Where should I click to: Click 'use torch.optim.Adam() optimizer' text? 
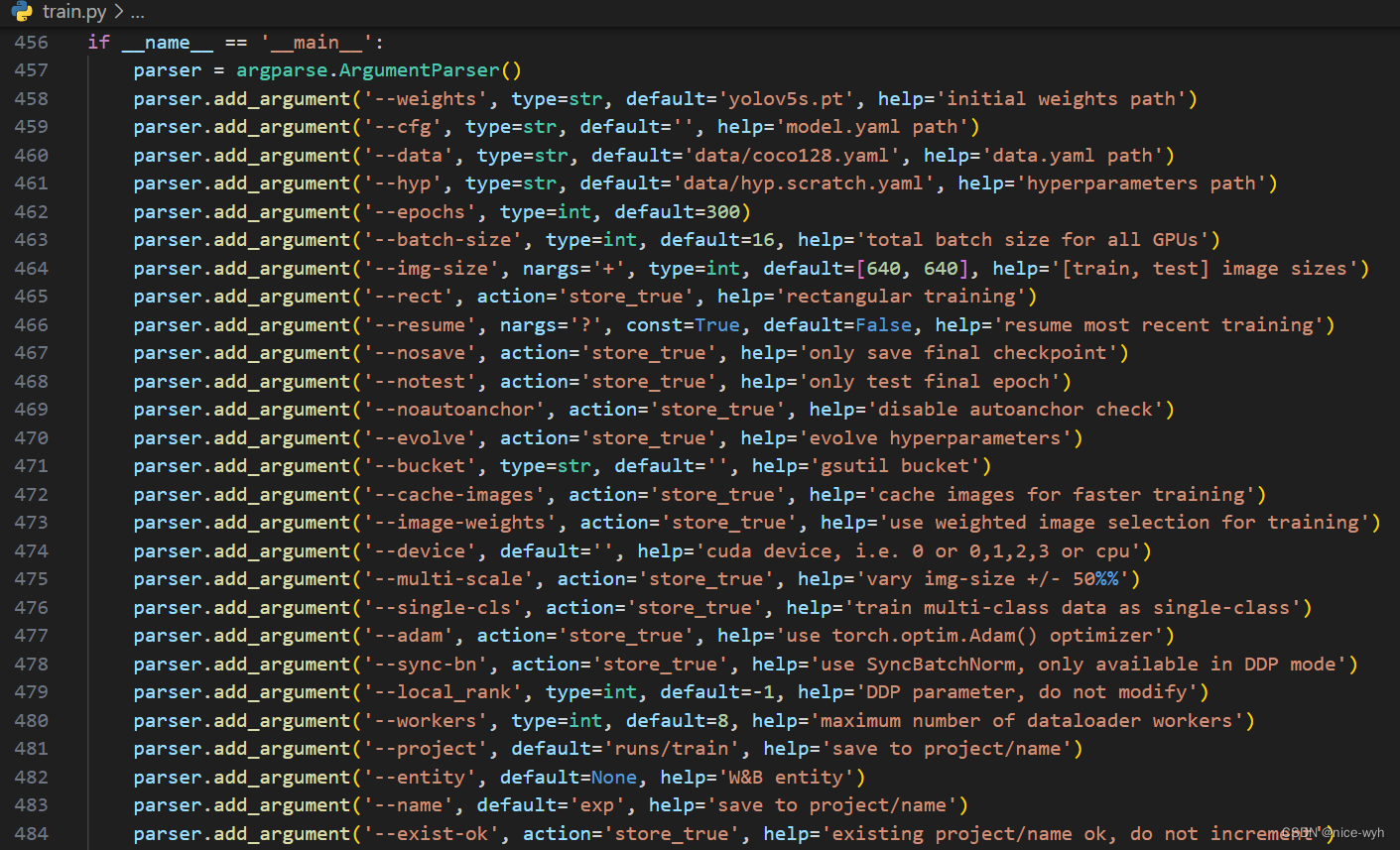(970, 636)
